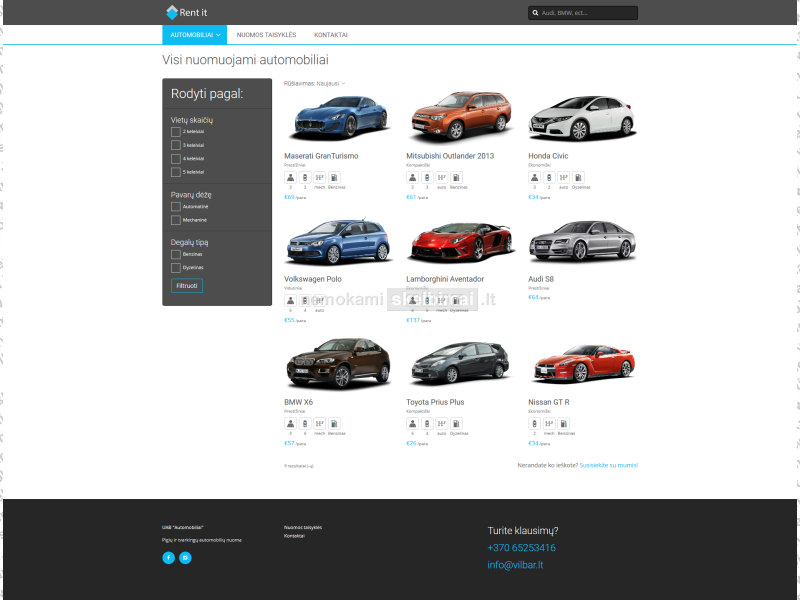Viewport: 800px width, 600px height.
Task: Open the Lamborghini Aventador car image
Action: point(461,242)
